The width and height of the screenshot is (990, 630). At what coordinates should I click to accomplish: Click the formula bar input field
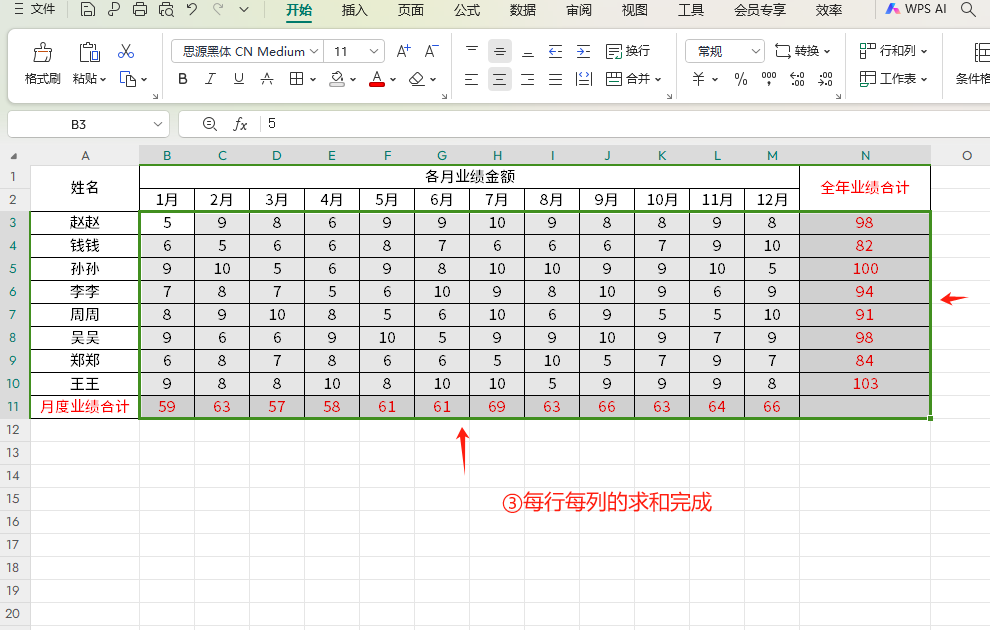pos(625,124)
